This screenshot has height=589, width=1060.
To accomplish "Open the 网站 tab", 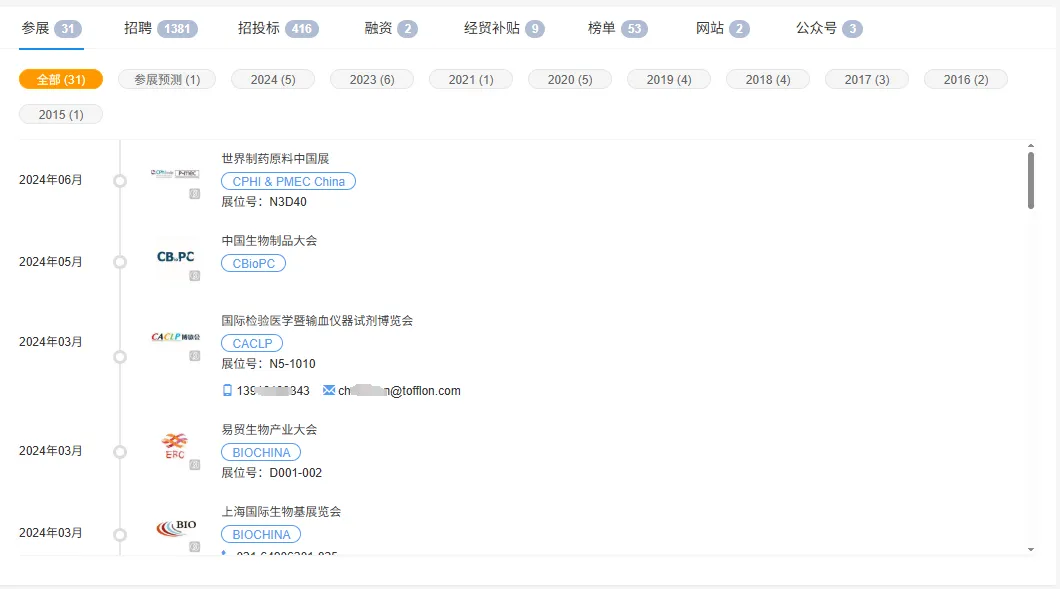I will [722, 28].
